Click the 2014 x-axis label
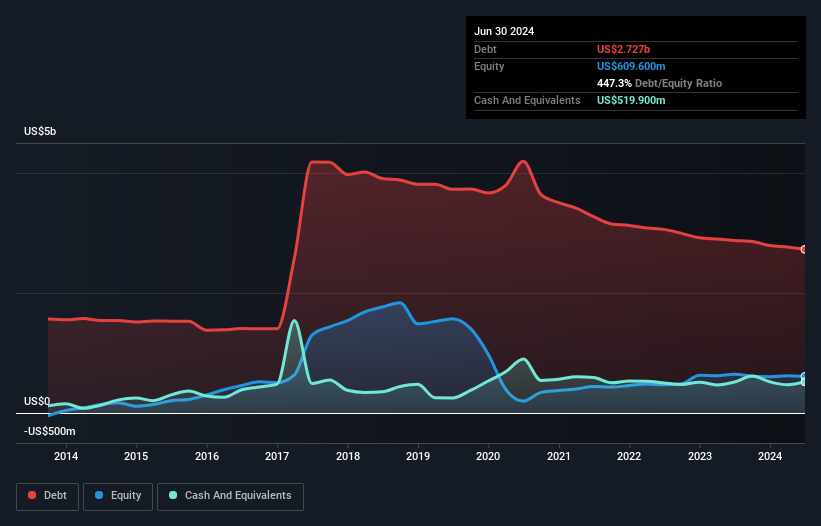Screen dimensions: 821x526 tap(66, 456)
